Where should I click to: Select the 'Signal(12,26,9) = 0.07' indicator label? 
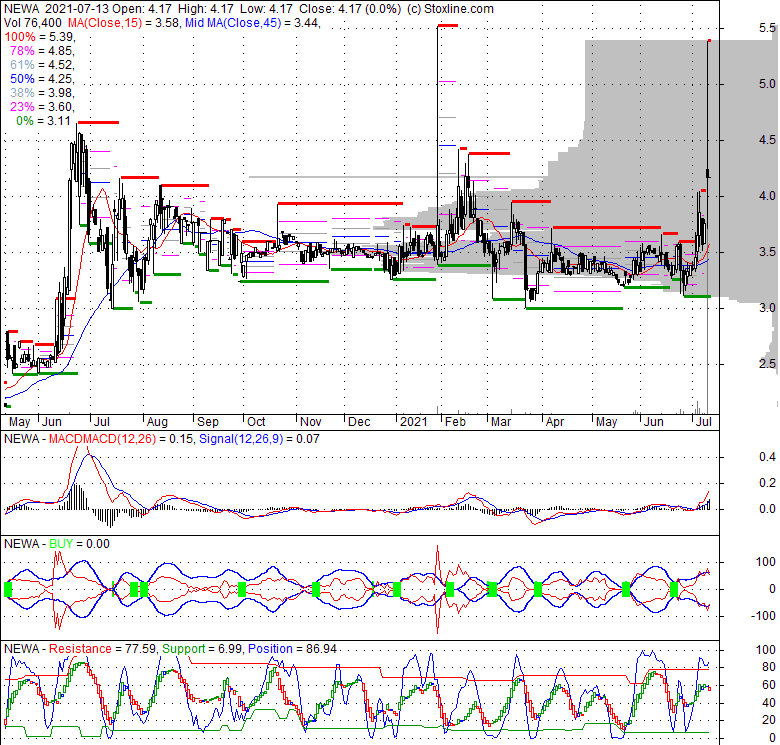[x=259, y=439]
